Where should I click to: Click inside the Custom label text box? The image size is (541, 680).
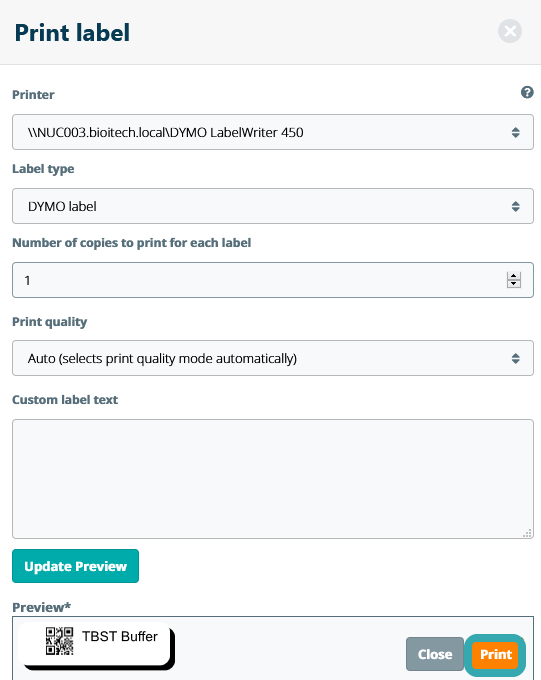273,479
